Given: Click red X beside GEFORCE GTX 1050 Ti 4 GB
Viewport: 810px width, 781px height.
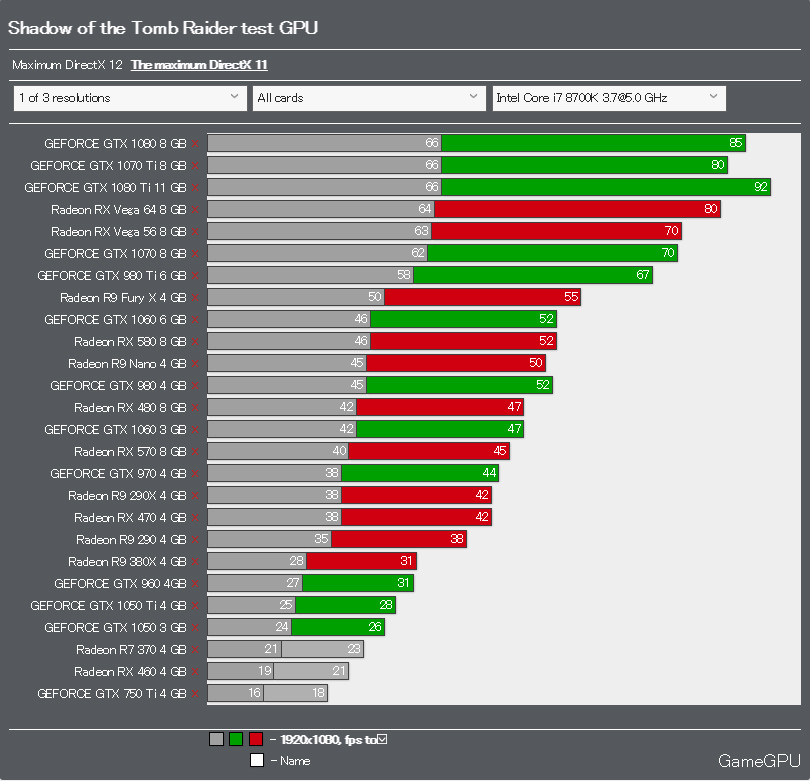Looking at the screenshot, I should pos(195,606).
